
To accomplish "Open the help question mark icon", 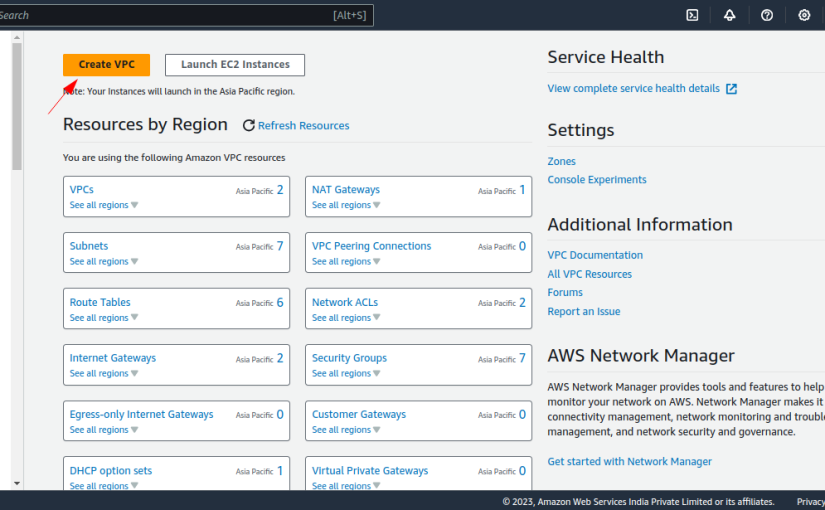I will point(767,15).
